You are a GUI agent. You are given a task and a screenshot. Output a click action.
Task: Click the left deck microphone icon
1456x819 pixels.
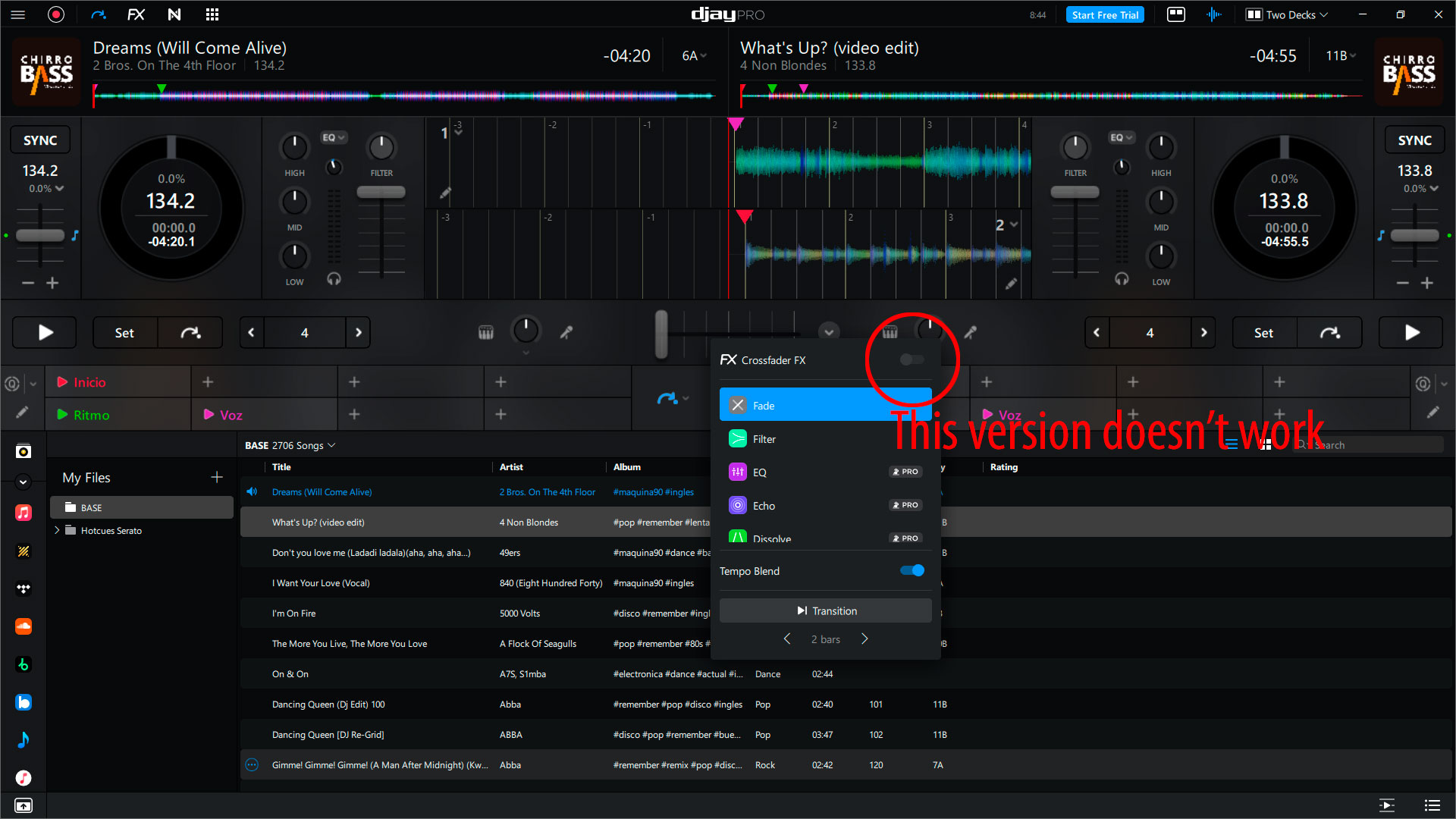[x=566, y=332]
